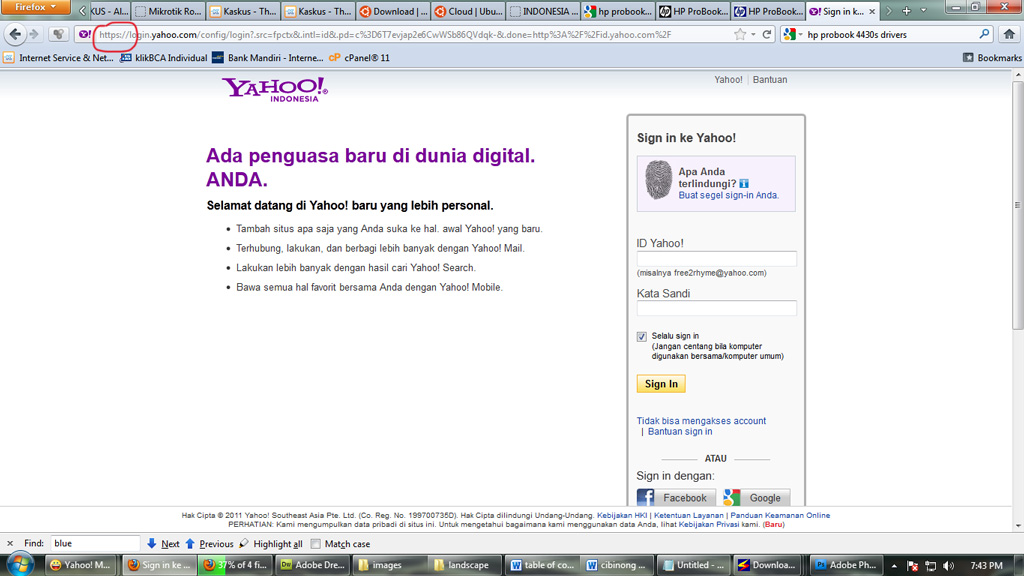Switch to the Mikrotik Ro... tab
Viewport: 1024px width, 576px height.
167,11
